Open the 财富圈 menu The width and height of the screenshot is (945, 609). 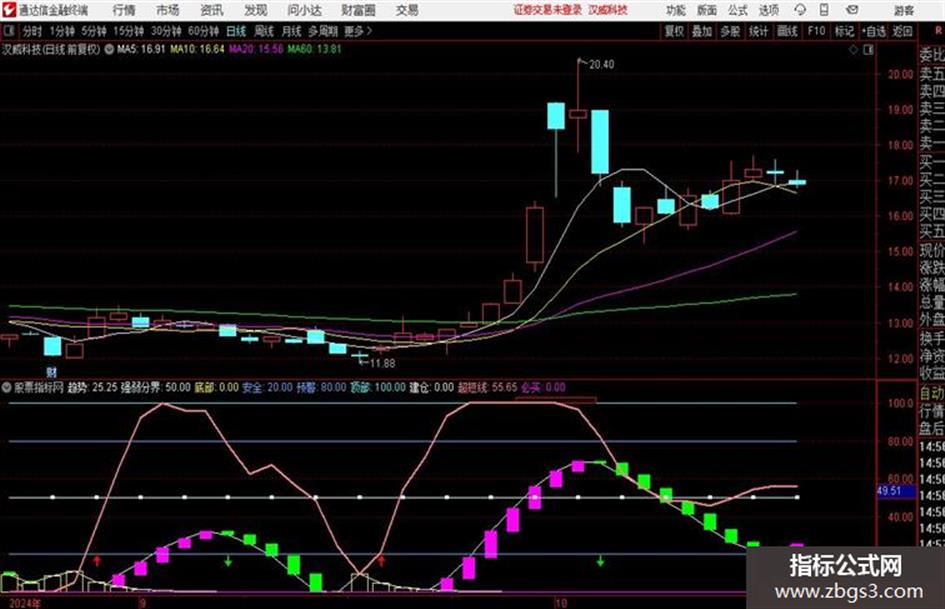coord(358,10)
